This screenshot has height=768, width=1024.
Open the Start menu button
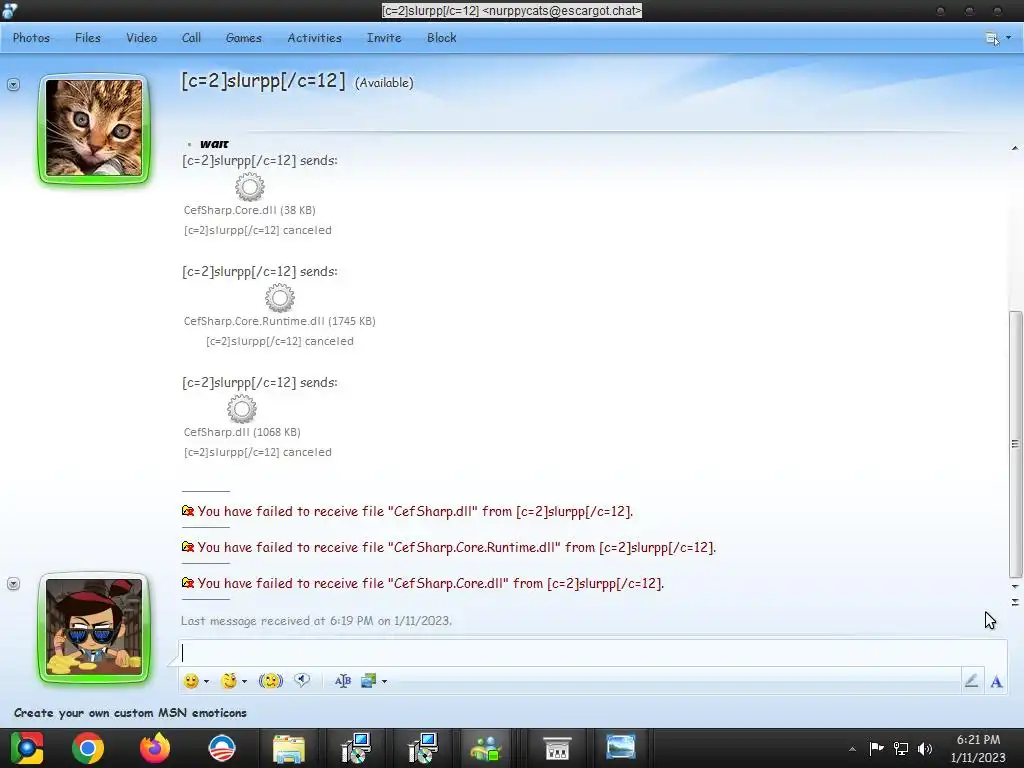[27, 748]
